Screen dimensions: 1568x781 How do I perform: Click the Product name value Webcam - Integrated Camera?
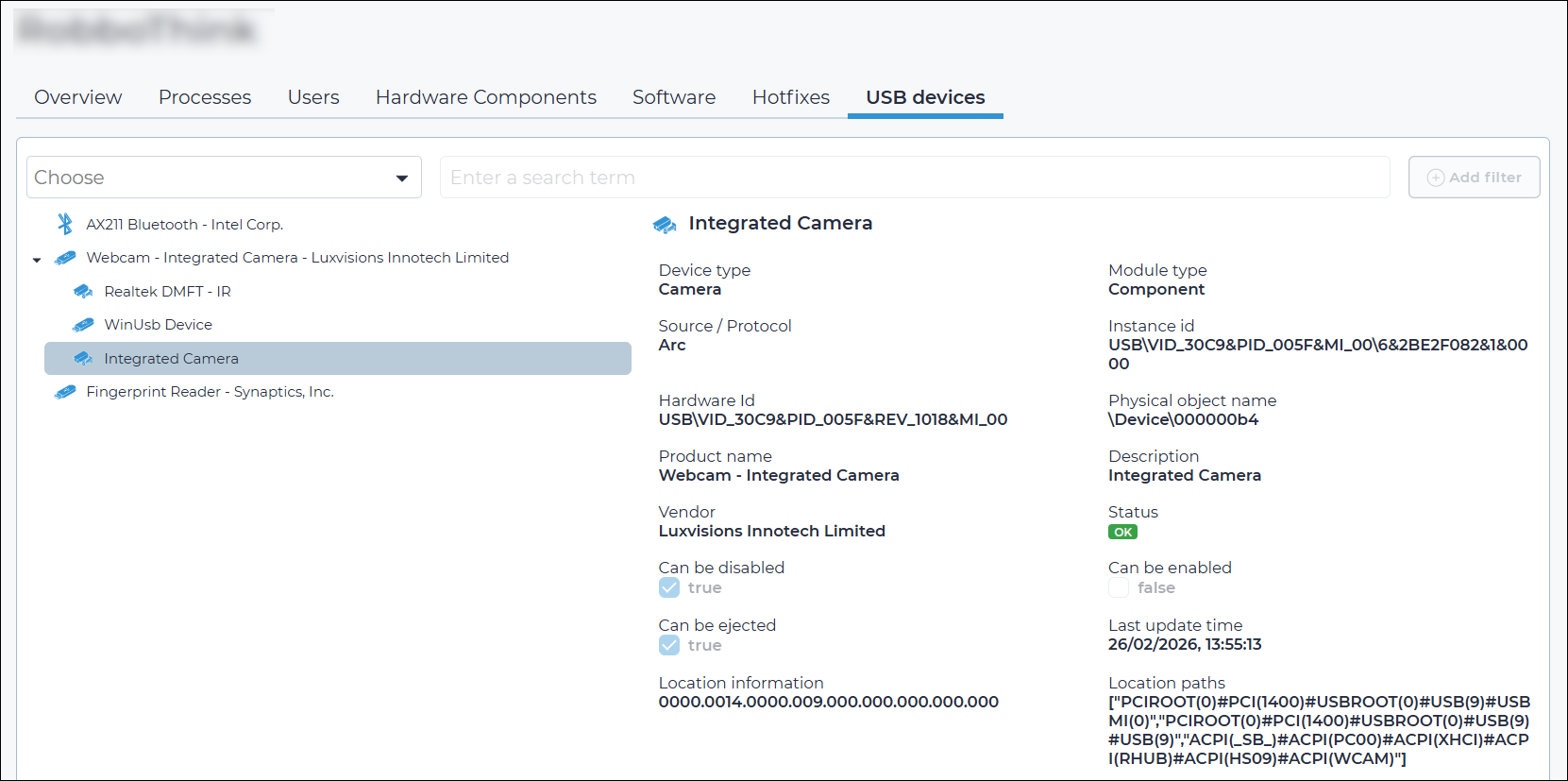[x=779, y=475]
